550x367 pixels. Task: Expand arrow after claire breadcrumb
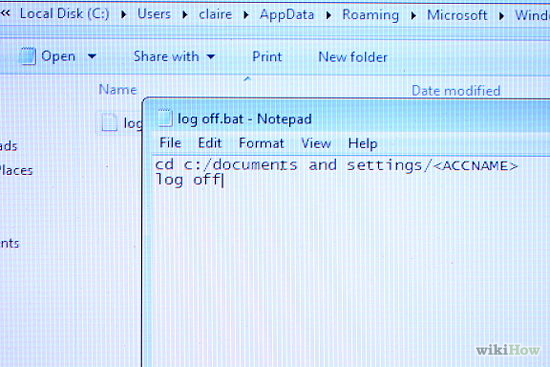point(246,15)
